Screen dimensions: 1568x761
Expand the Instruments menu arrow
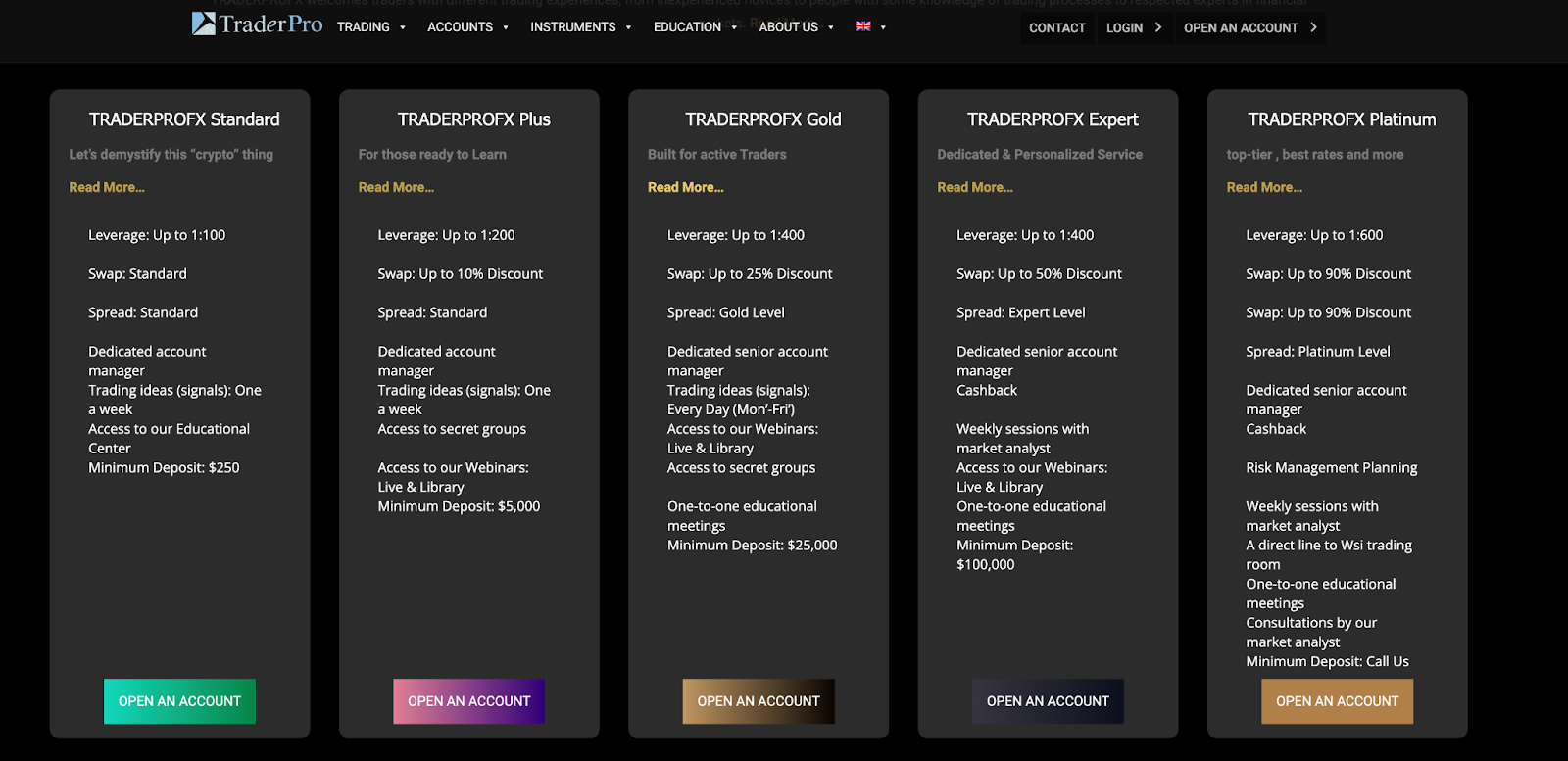pos(628,27)
